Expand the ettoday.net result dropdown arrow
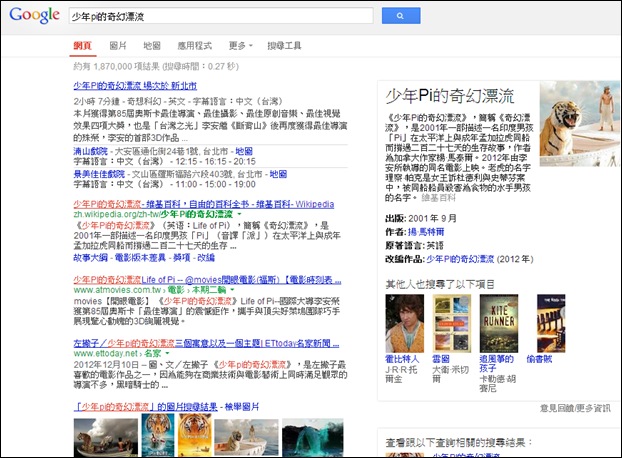622x458 pixels. pos(167,353)
